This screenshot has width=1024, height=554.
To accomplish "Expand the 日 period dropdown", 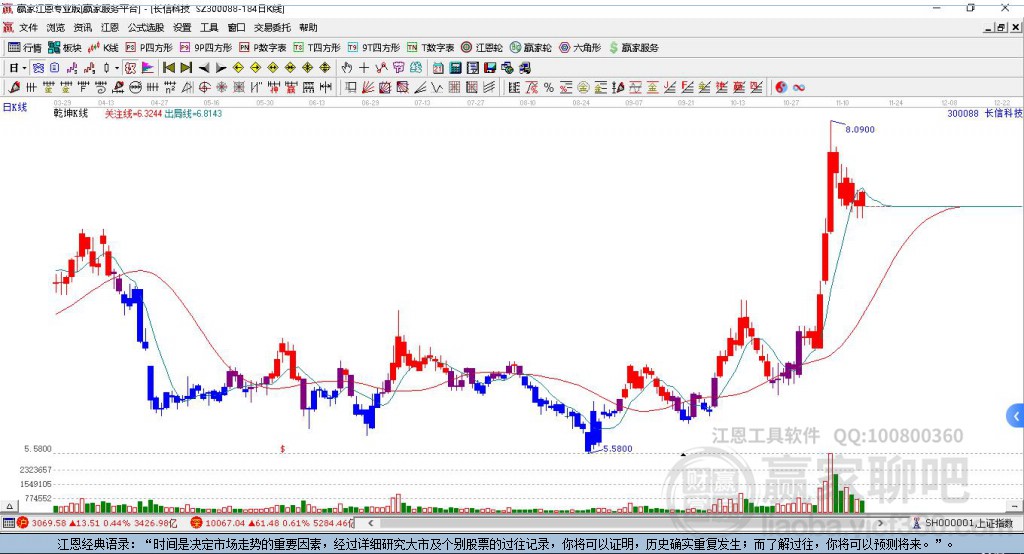I will coord(24,68).
